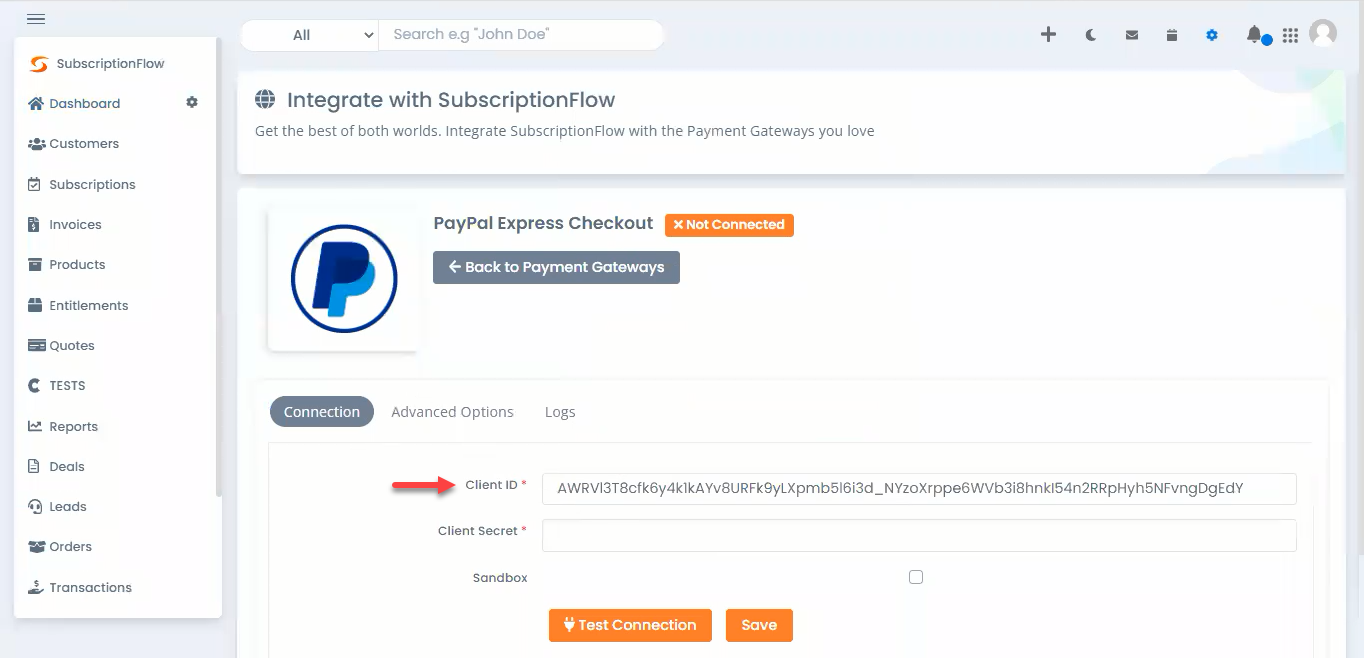Click the Reports chart icon

point(36,427)
